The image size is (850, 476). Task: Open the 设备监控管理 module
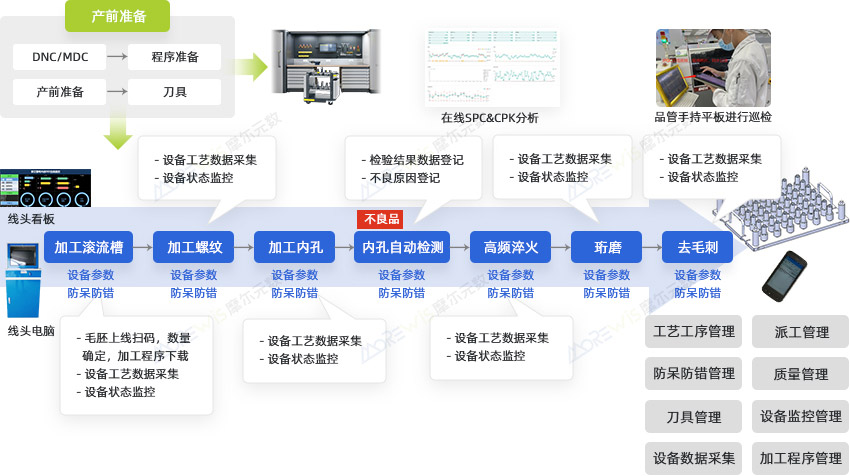tap(801, 417)
